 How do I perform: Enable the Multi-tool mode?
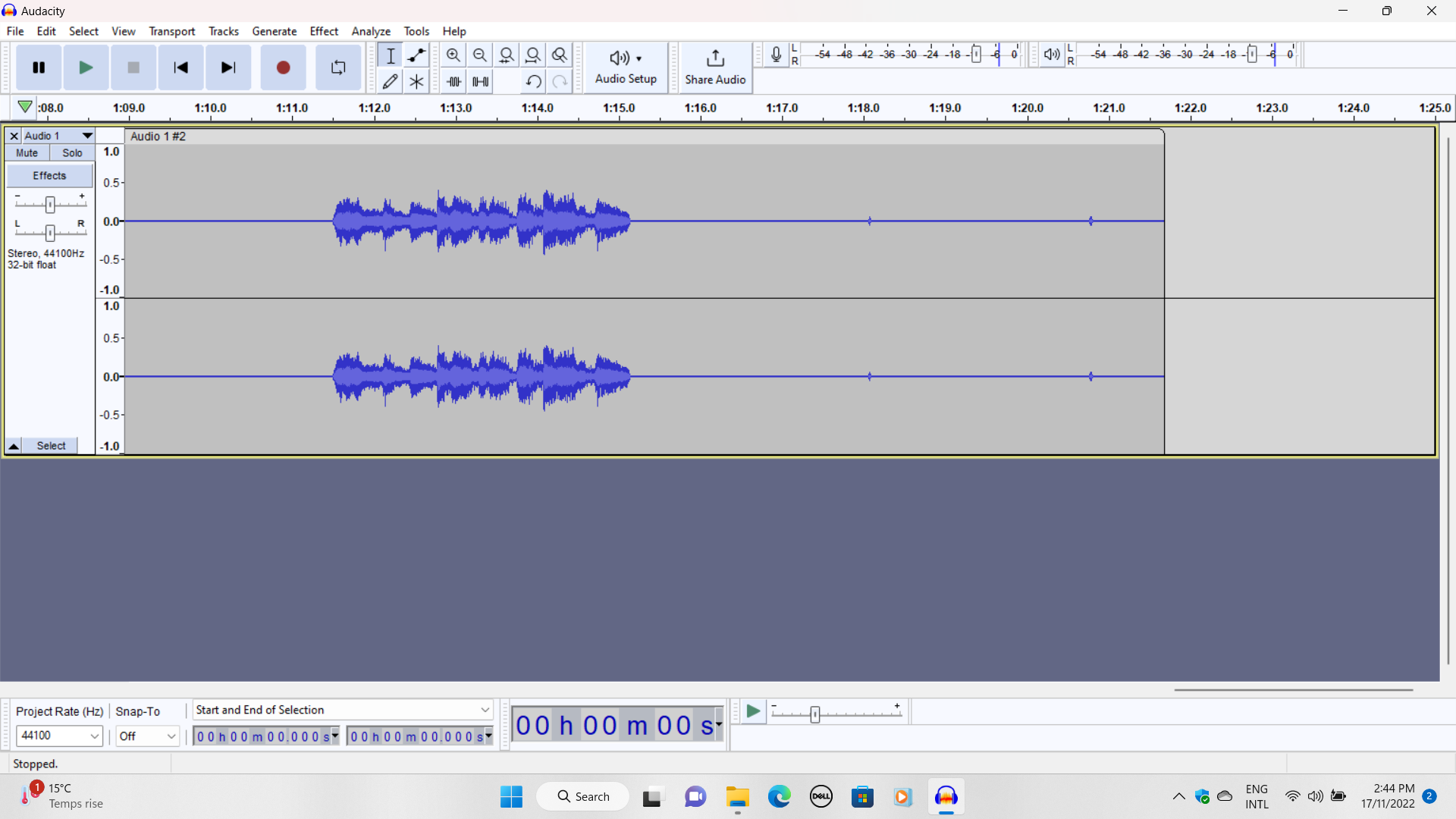pos(416,81)
